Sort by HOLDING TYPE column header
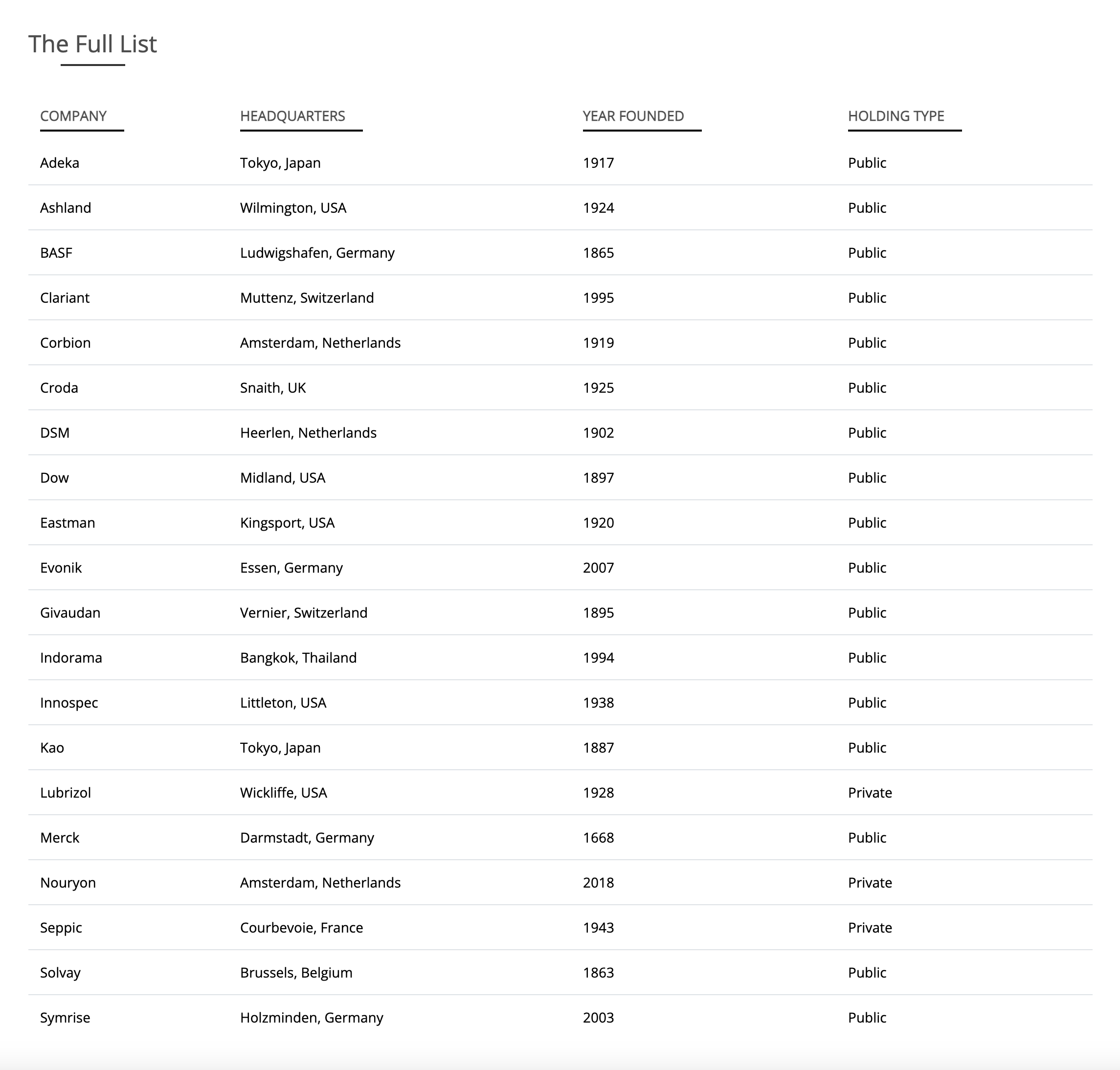Image resolution: width=1120 pixels, height=1070 pixels. (896, 116)
